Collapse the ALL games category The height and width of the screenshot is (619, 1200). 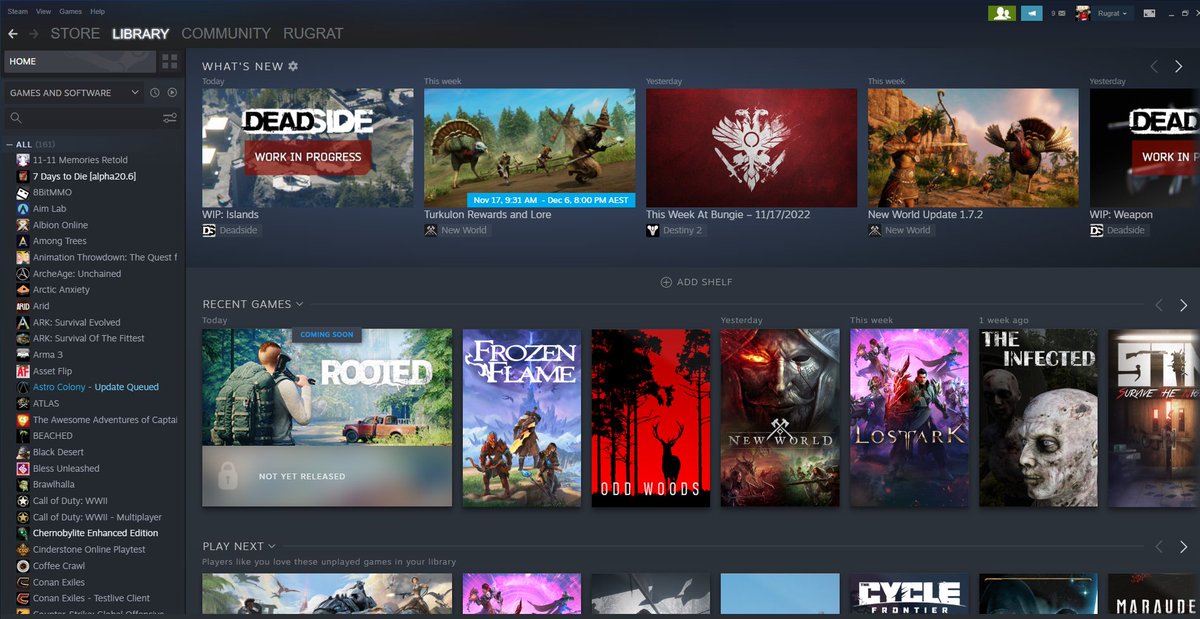pos(9,144)
